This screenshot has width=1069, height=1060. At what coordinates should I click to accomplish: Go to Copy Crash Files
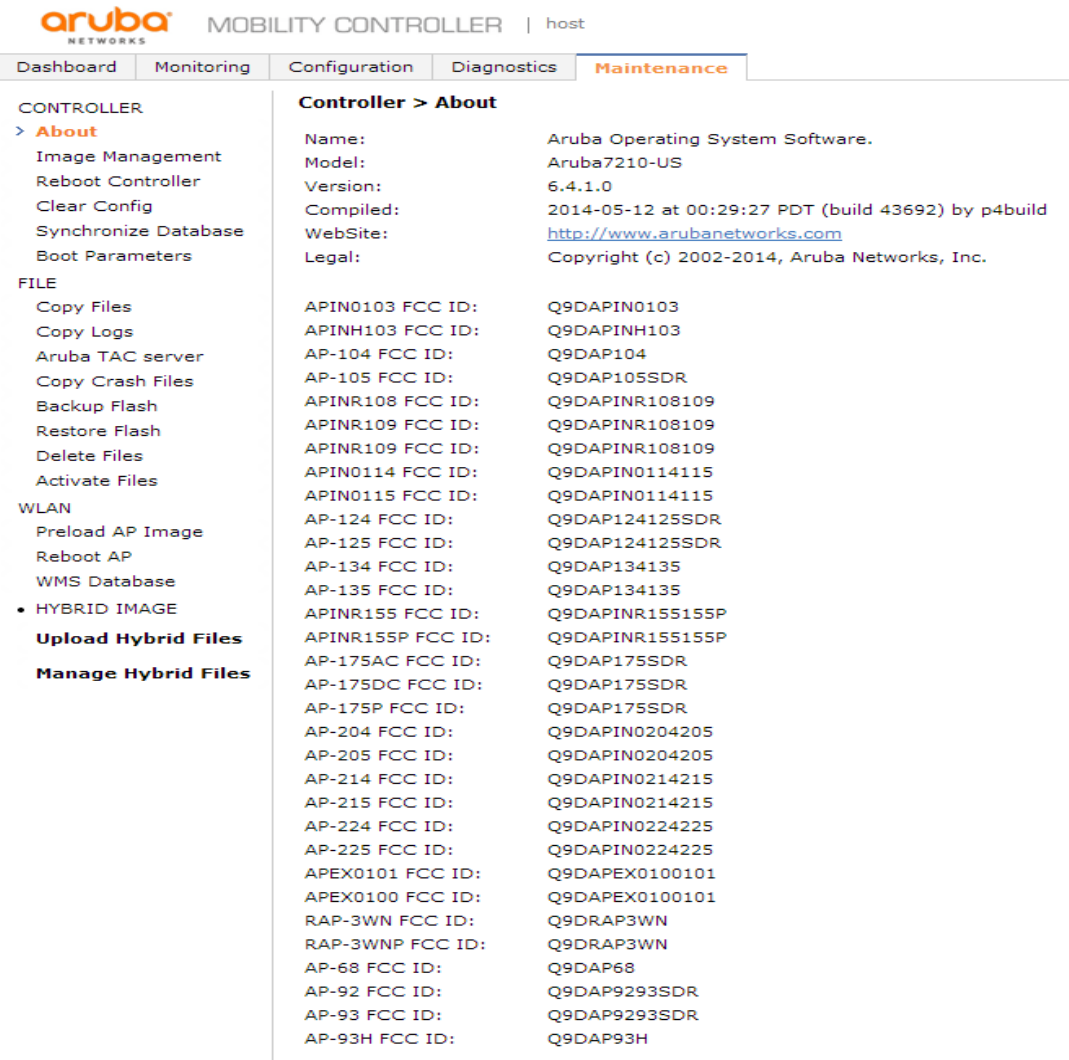click(x=115, y=381)
